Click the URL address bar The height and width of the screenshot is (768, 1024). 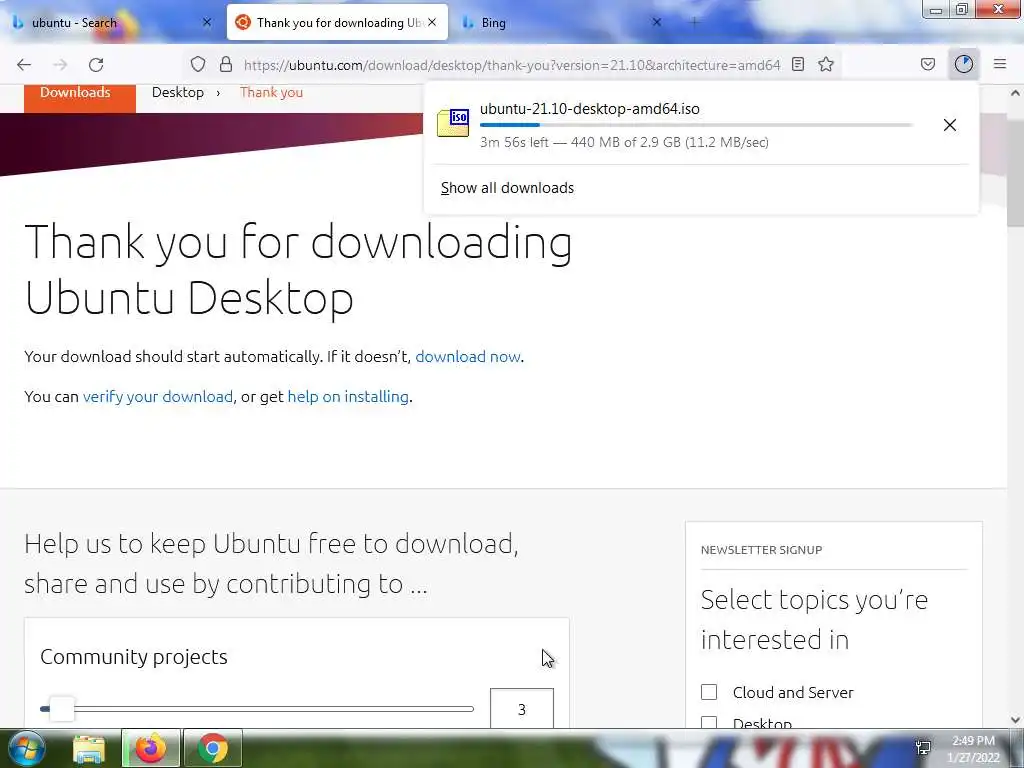tap(511, 65)
